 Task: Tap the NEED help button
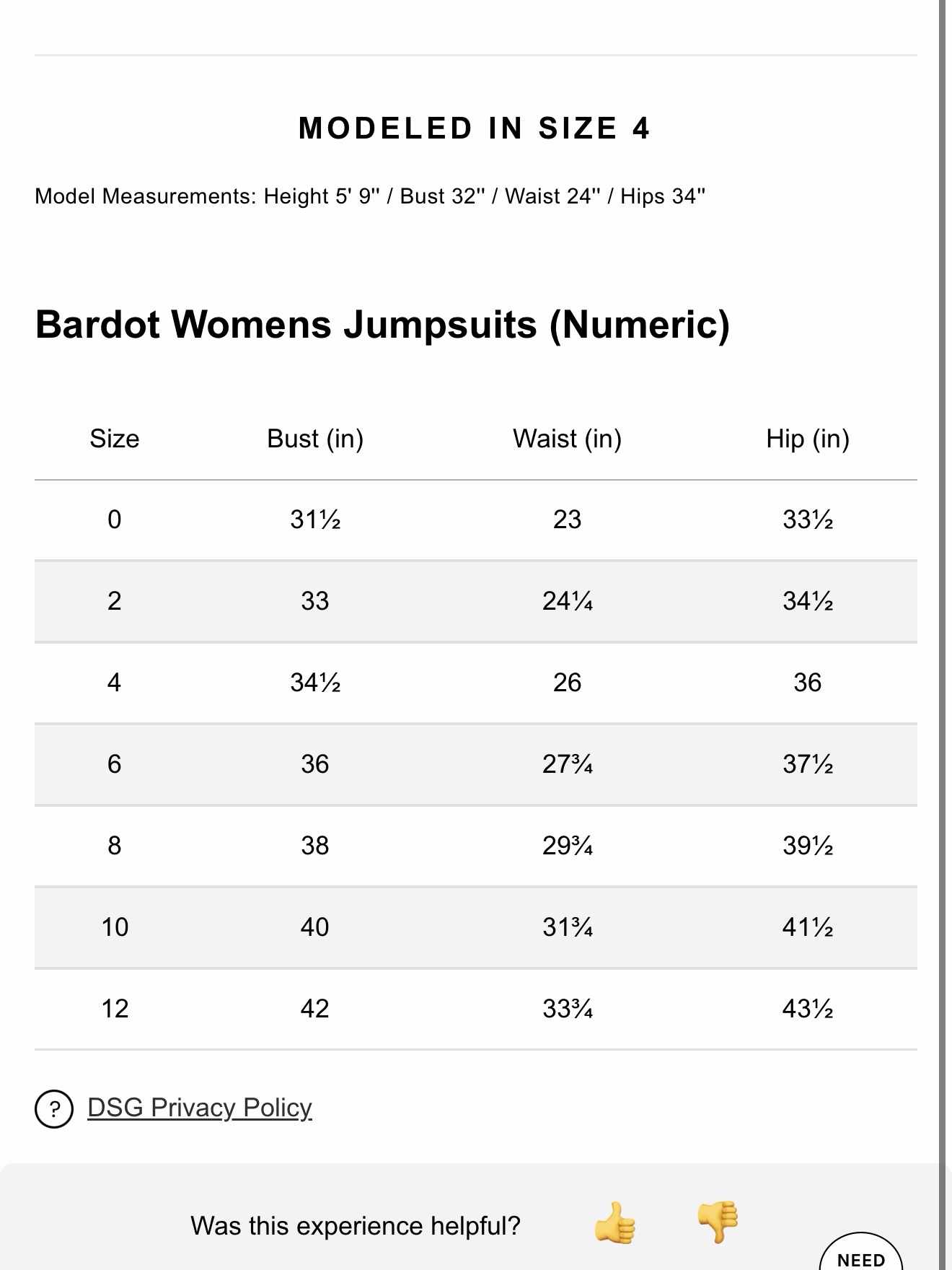(861, 1253)
